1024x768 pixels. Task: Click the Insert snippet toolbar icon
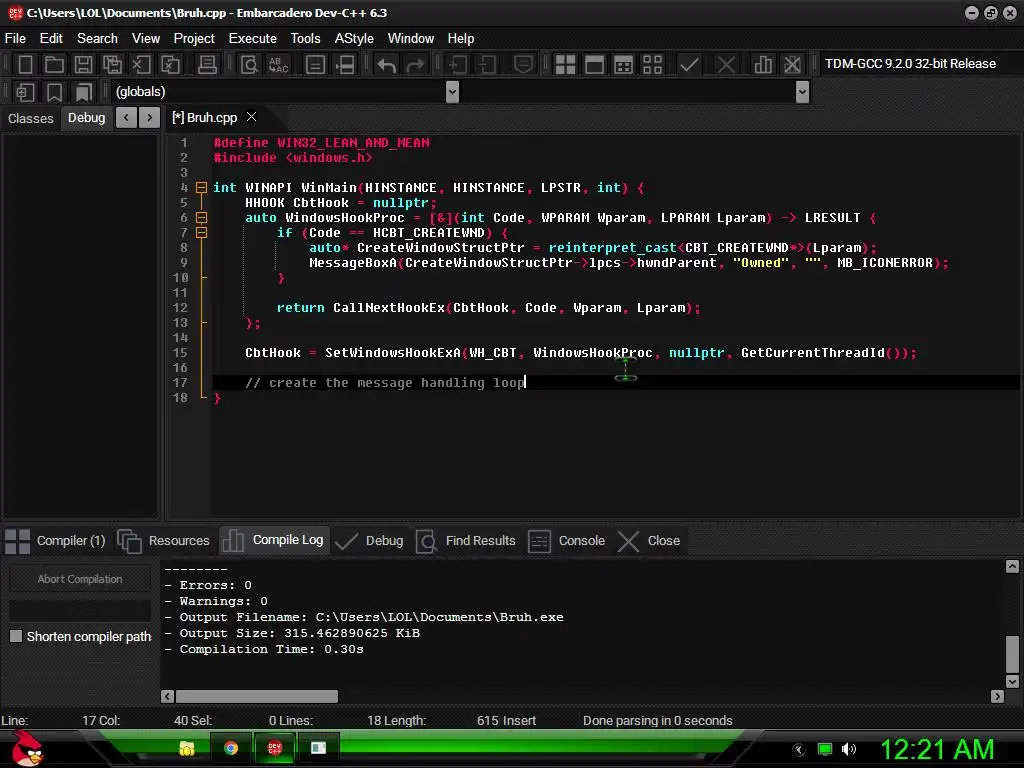pos(25,92)
